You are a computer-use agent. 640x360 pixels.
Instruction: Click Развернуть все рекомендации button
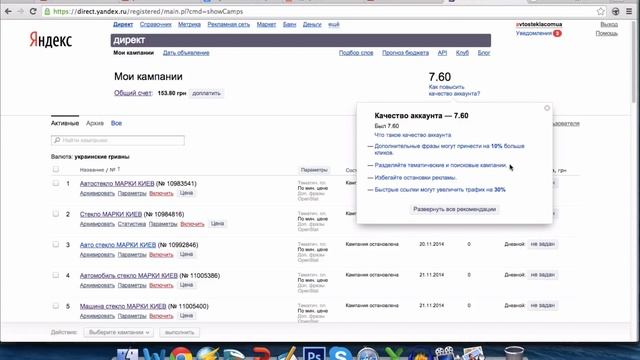point(454,209)
